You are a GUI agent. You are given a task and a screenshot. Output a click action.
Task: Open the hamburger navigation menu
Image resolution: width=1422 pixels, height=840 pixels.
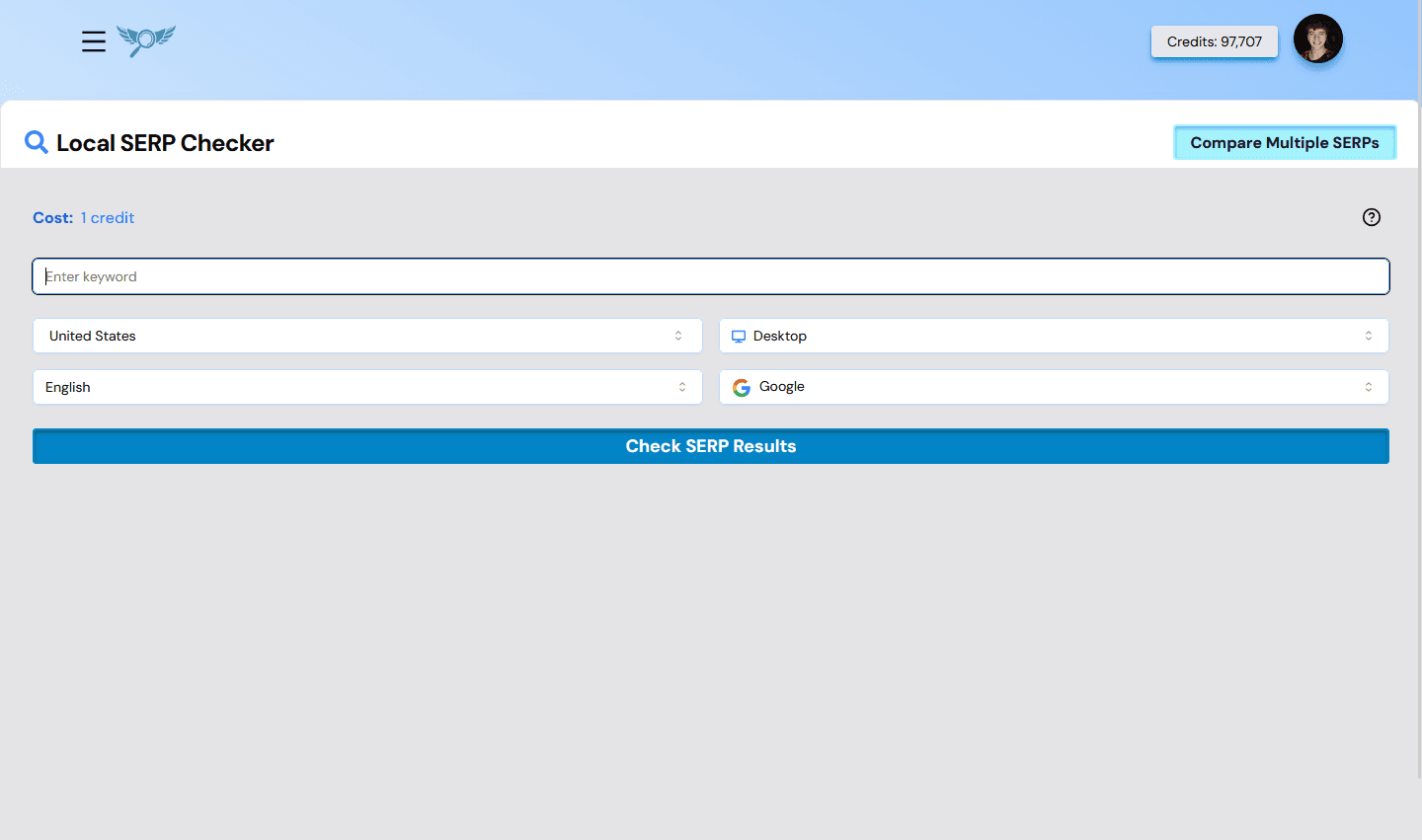pos(93,41)
